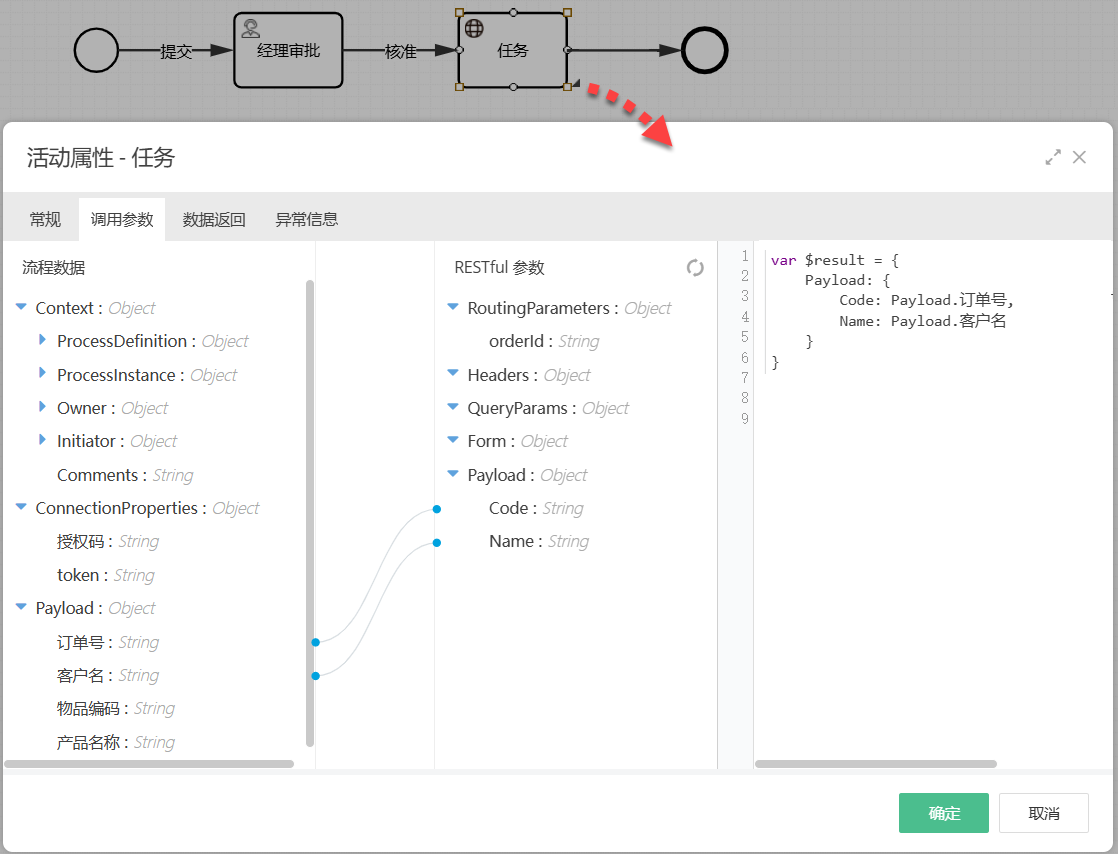Click the 取消 button

(1043, 813)
